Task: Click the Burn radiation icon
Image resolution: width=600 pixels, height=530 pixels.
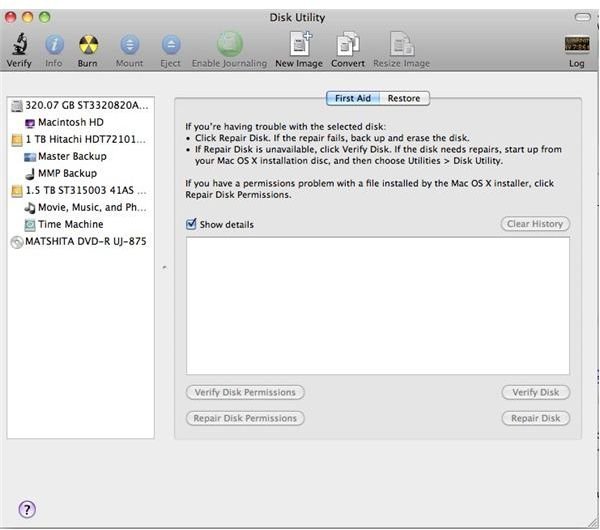Action: tap(88, 44)
